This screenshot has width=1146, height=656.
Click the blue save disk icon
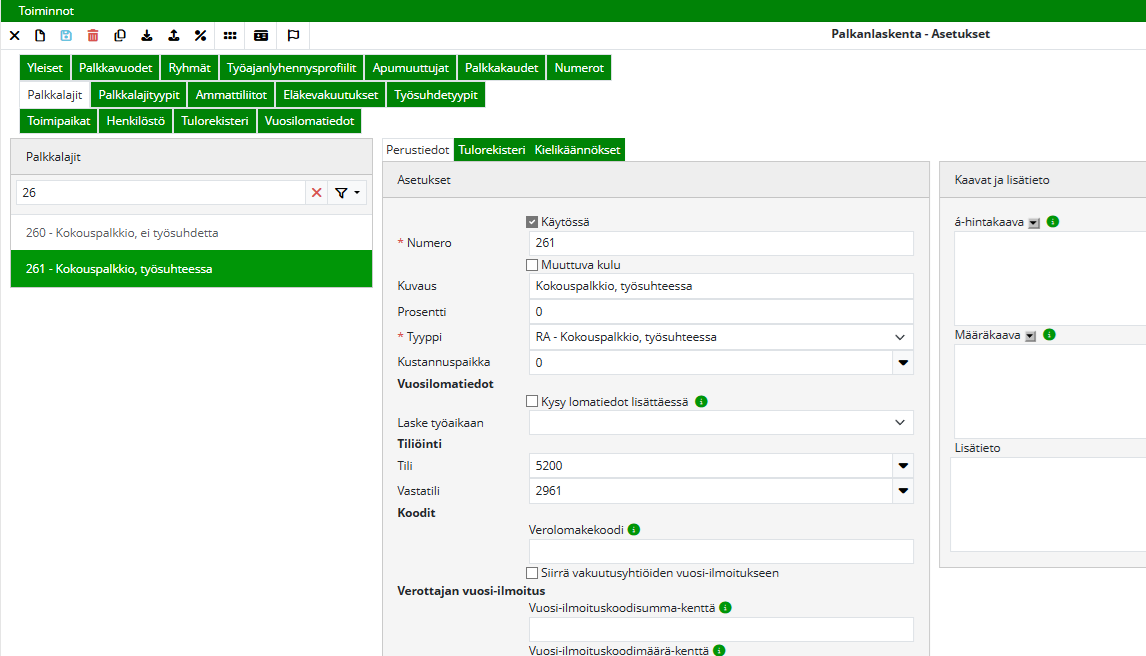pyautogui.click(x=66, y=35)
